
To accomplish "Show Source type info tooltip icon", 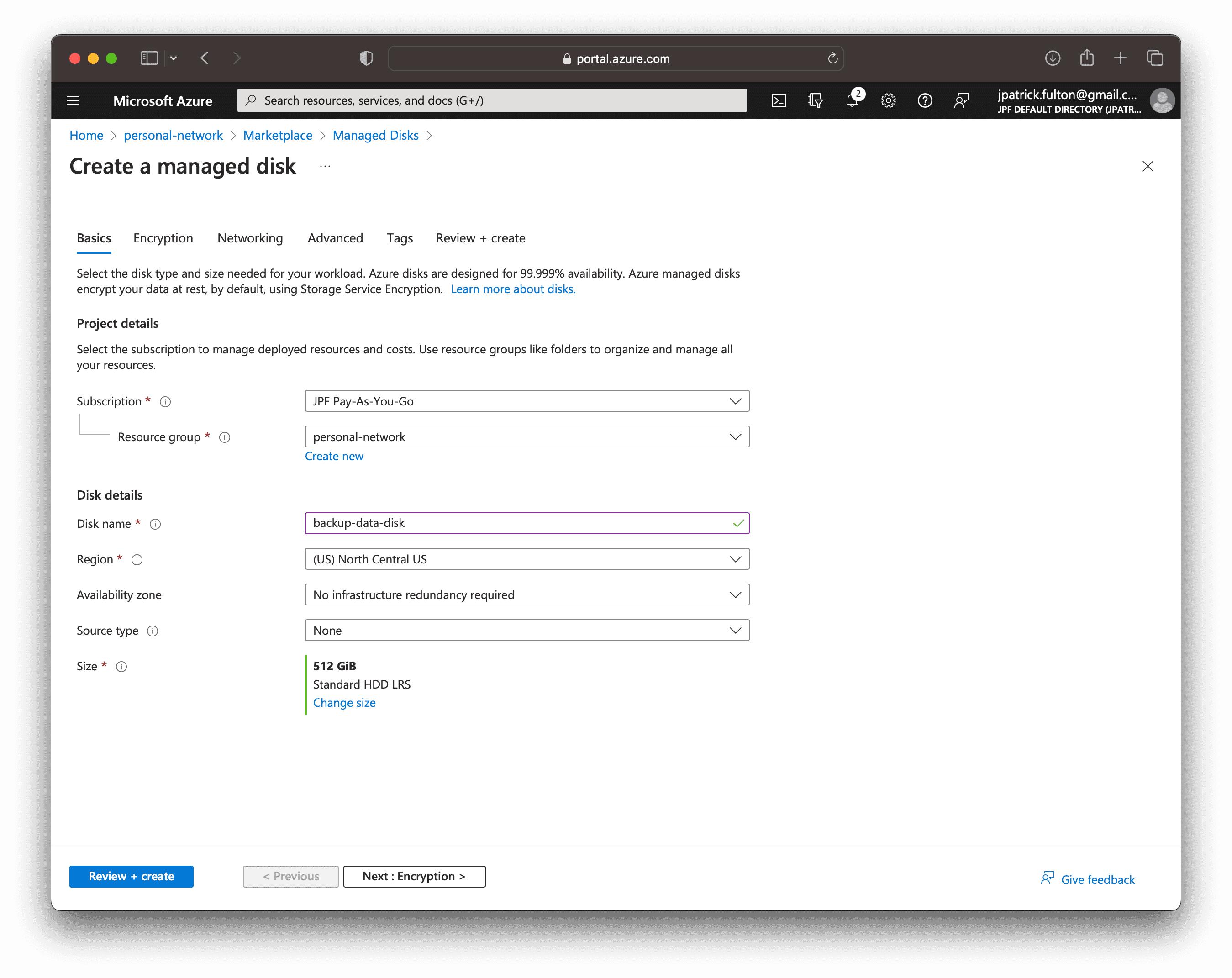I will coord(153,631).
